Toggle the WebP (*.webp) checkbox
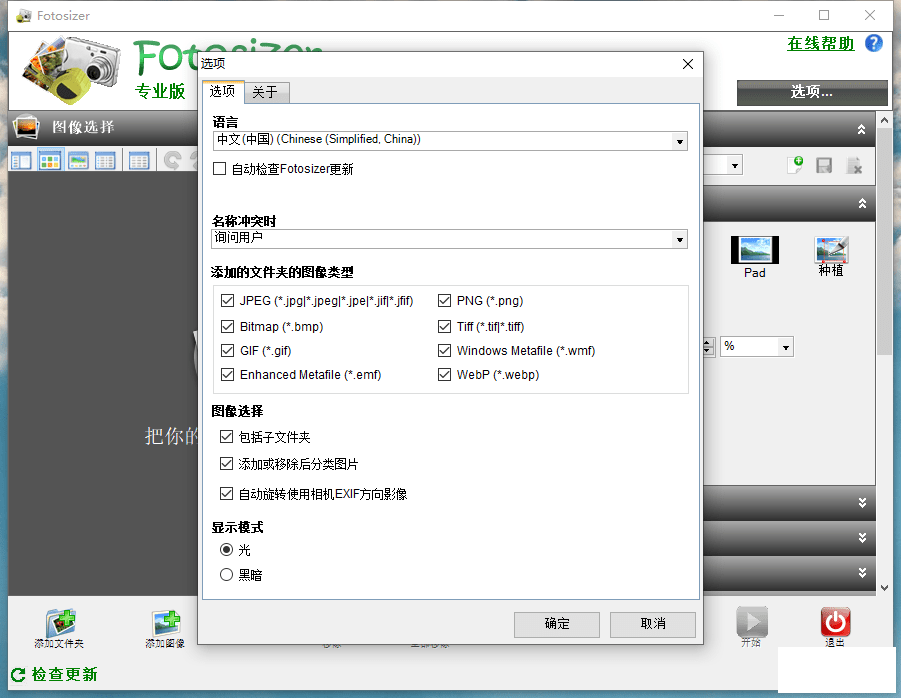Viewport: 901px width, 698px height. [444, 375]
